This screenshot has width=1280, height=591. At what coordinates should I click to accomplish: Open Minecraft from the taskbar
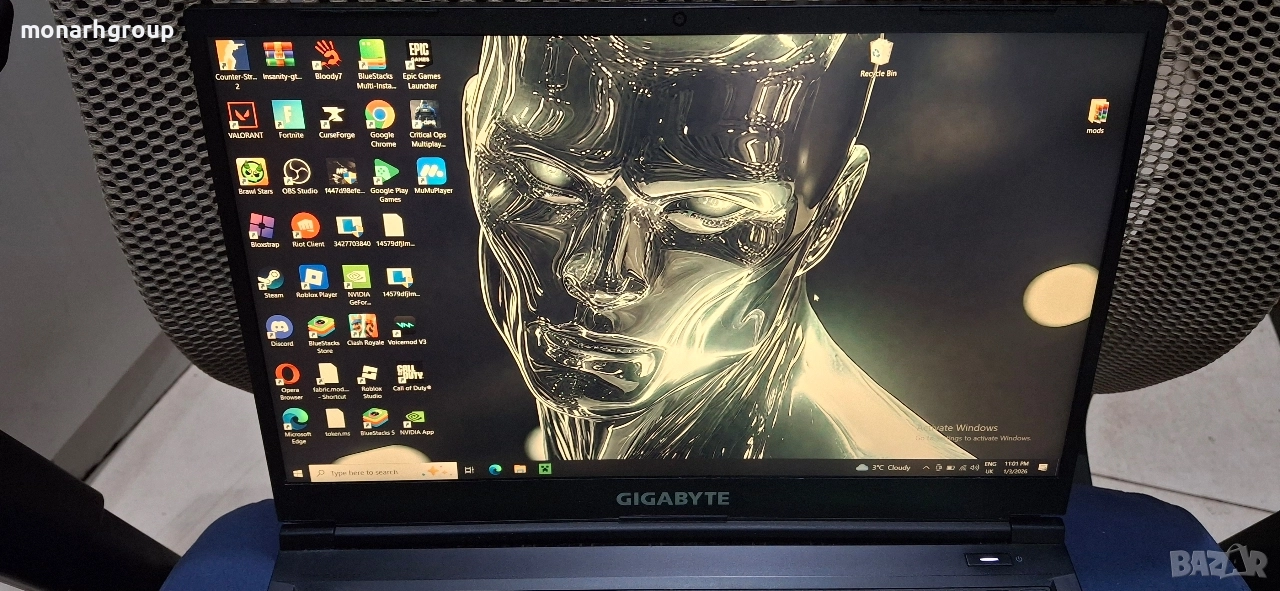coord(545,468)
